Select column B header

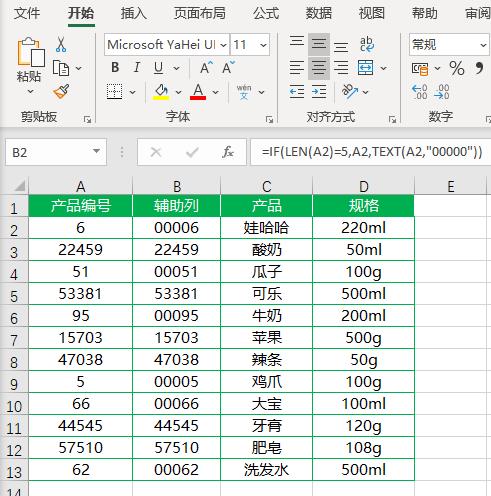coord(177,186)
